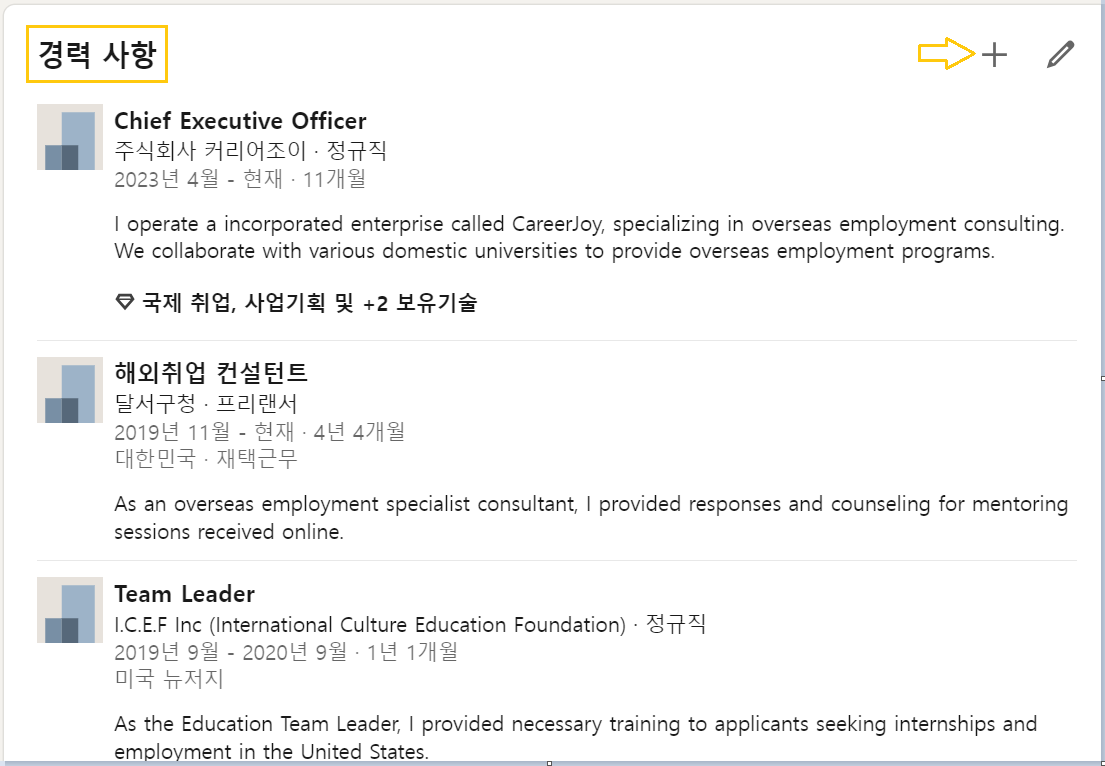Click the add experience plus icon
The height and width of the screenshot is (766, 1105).
point(993,55)
